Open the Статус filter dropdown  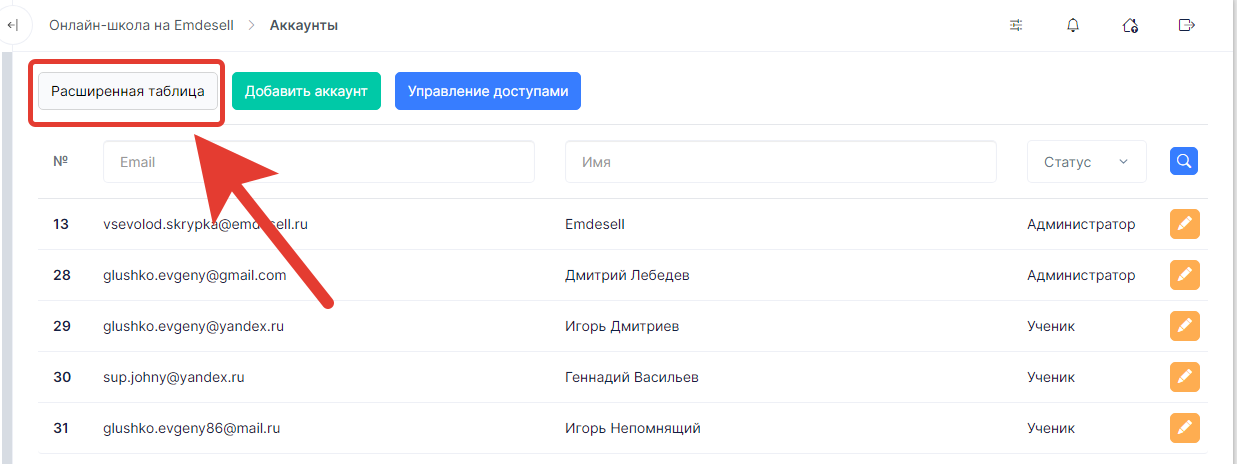(1087, 162)
